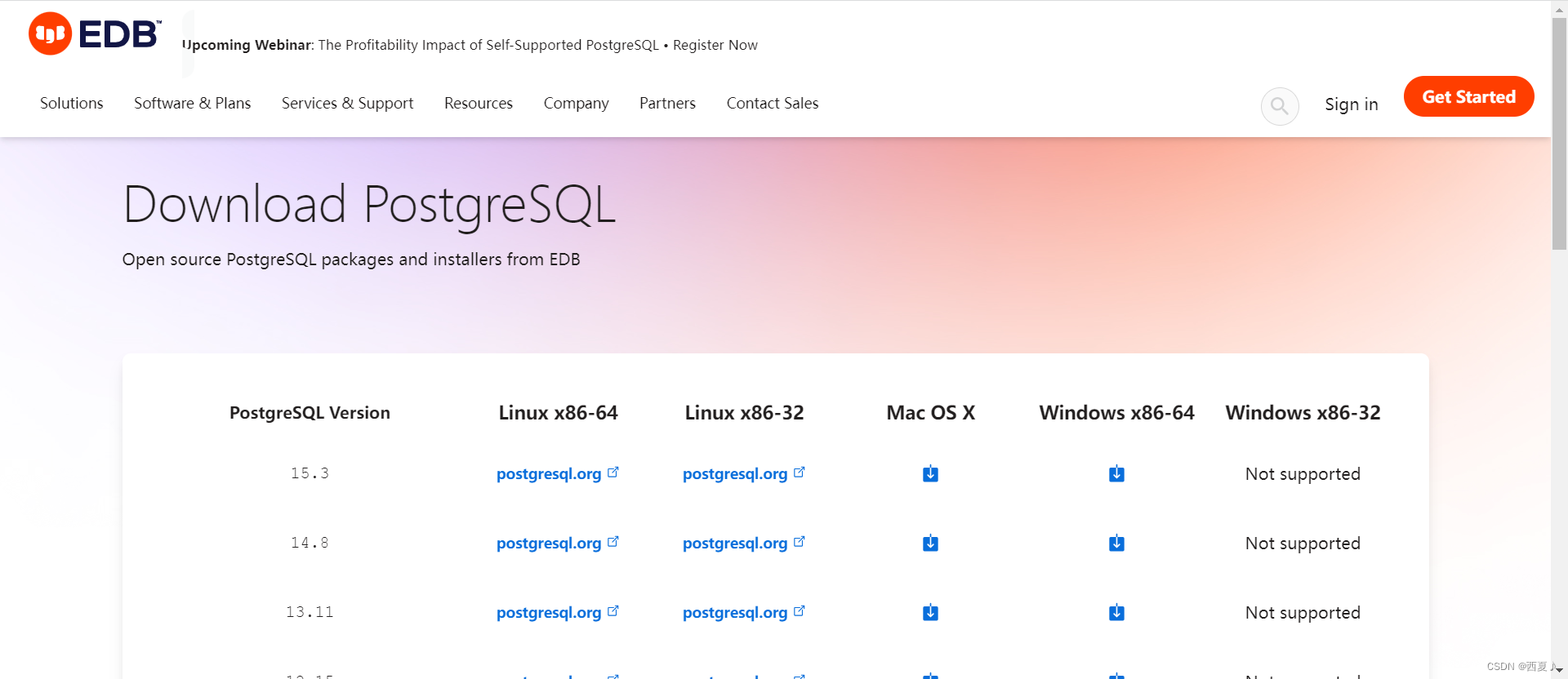Click the Mac OS X column header
Screen dimensions: 1568x679
[930, 413]
